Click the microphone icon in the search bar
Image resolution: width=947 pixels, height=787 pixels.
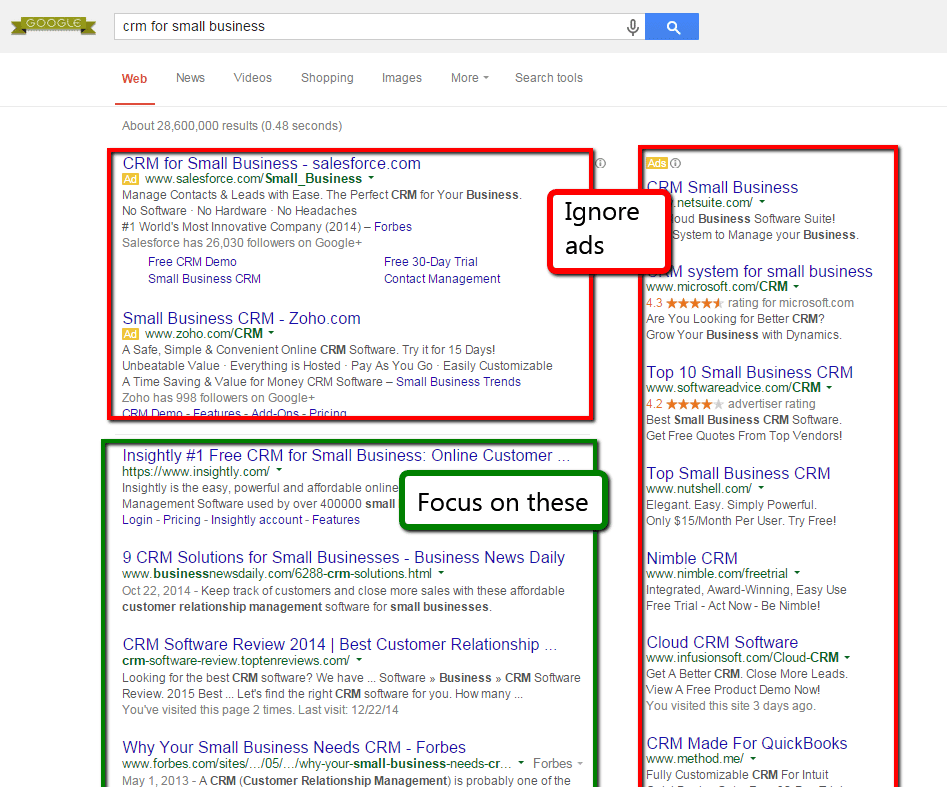(x=633, y=27)
